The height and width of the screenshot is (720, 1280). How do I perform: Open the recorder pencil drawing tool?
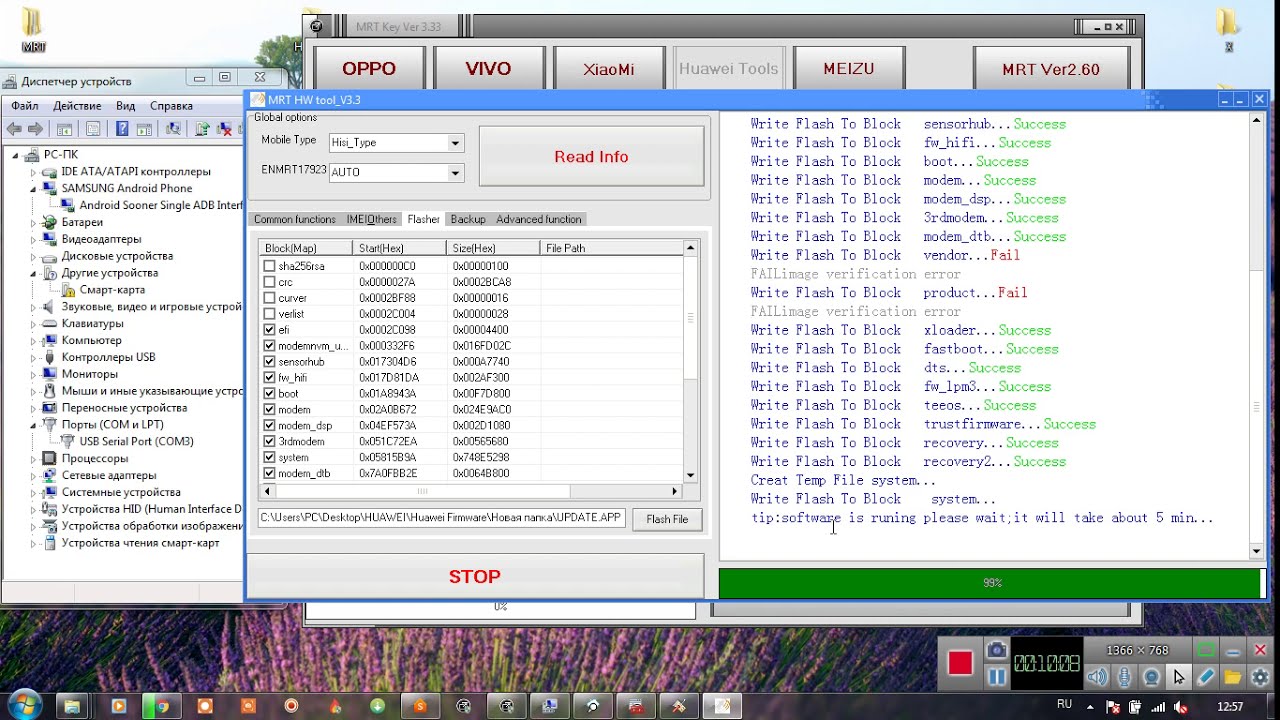coord(1206,677)
